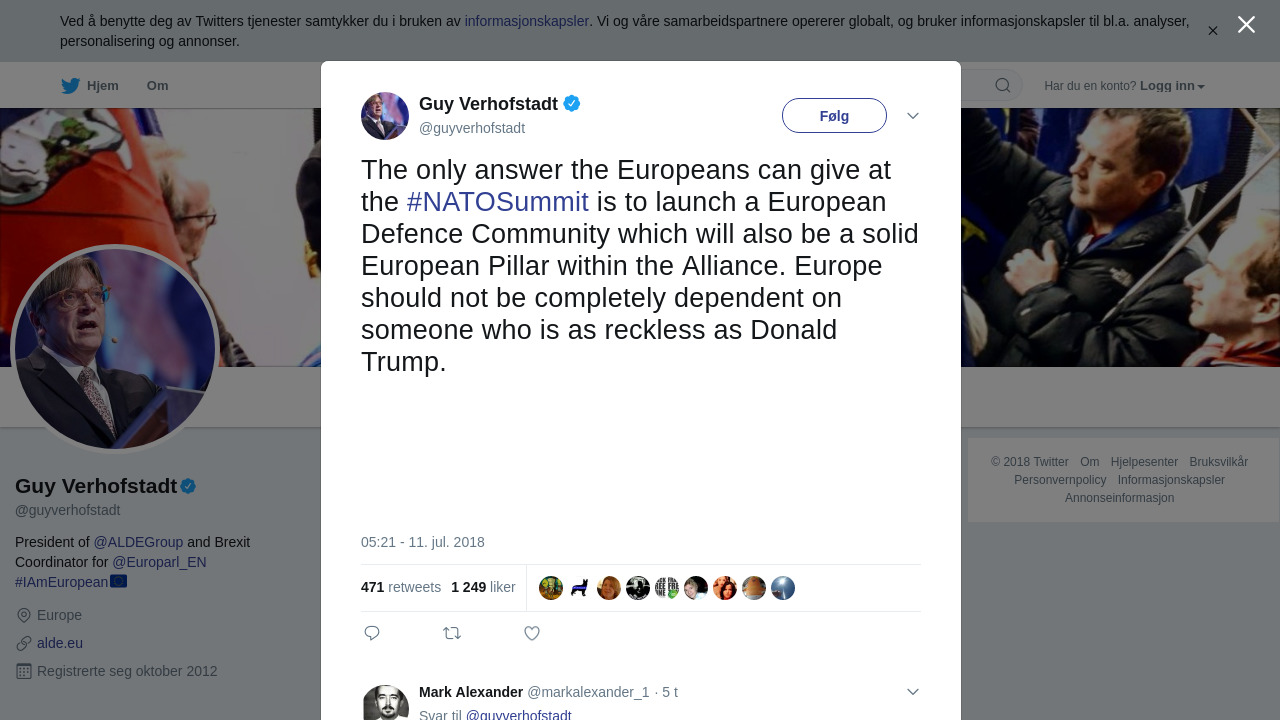Click the retweet arrows icon
The width and height of the screenshot is (1280, 720).
(452, 633)
